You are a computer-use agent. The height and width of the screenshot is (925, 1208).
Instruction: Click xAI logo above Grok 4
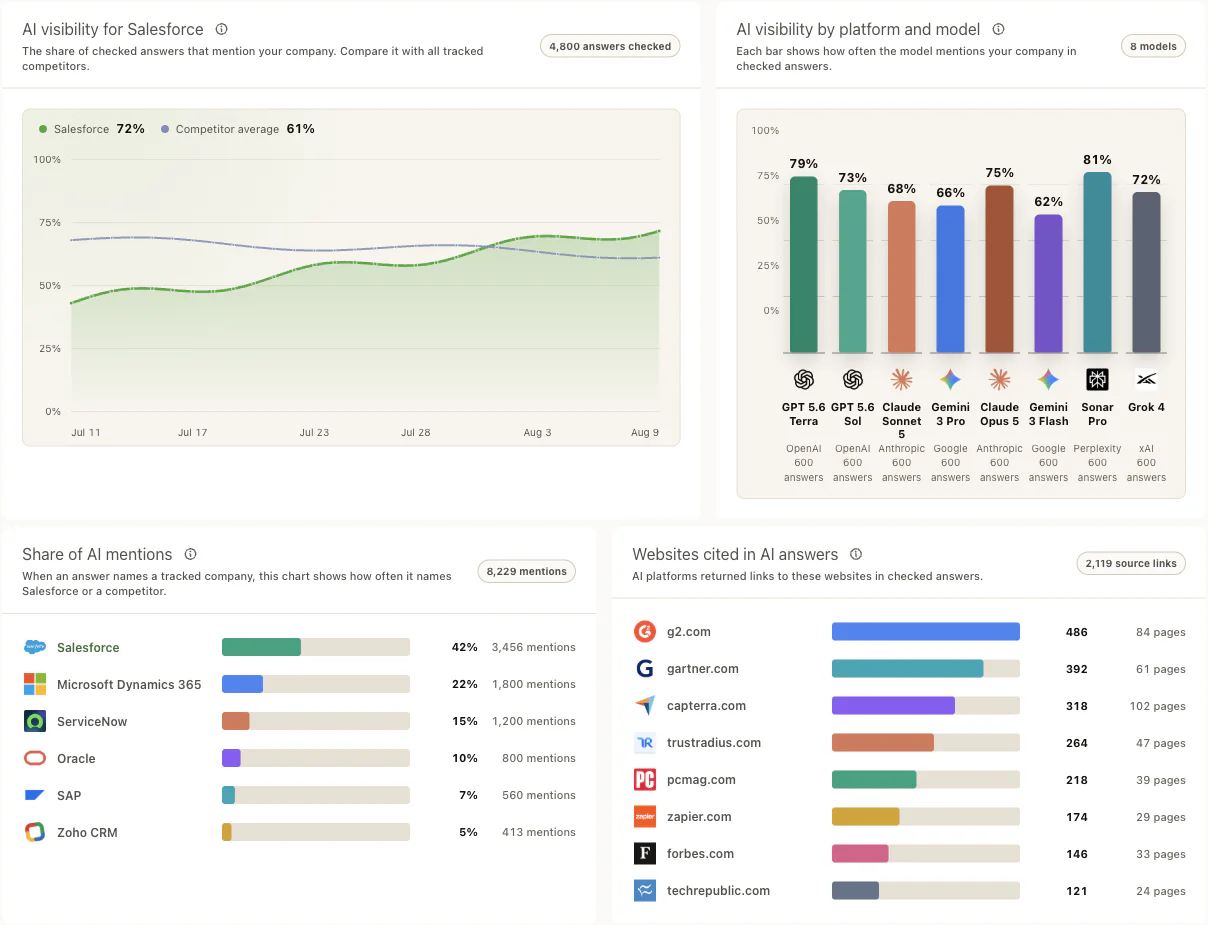[x=1146, y=380]
